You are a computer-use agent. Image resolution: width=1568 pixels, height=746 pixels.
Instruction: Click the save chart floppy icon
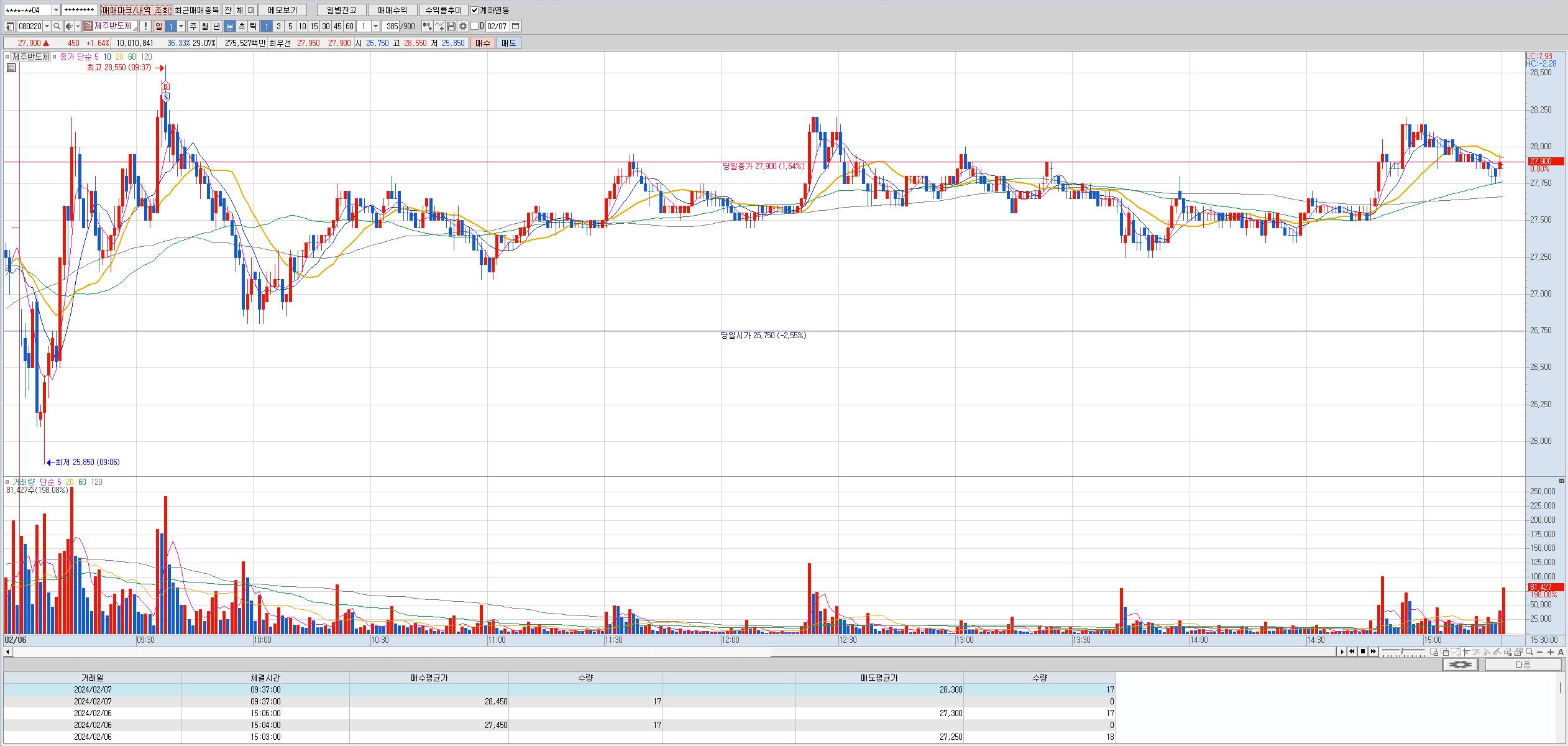tap(452, 26)
